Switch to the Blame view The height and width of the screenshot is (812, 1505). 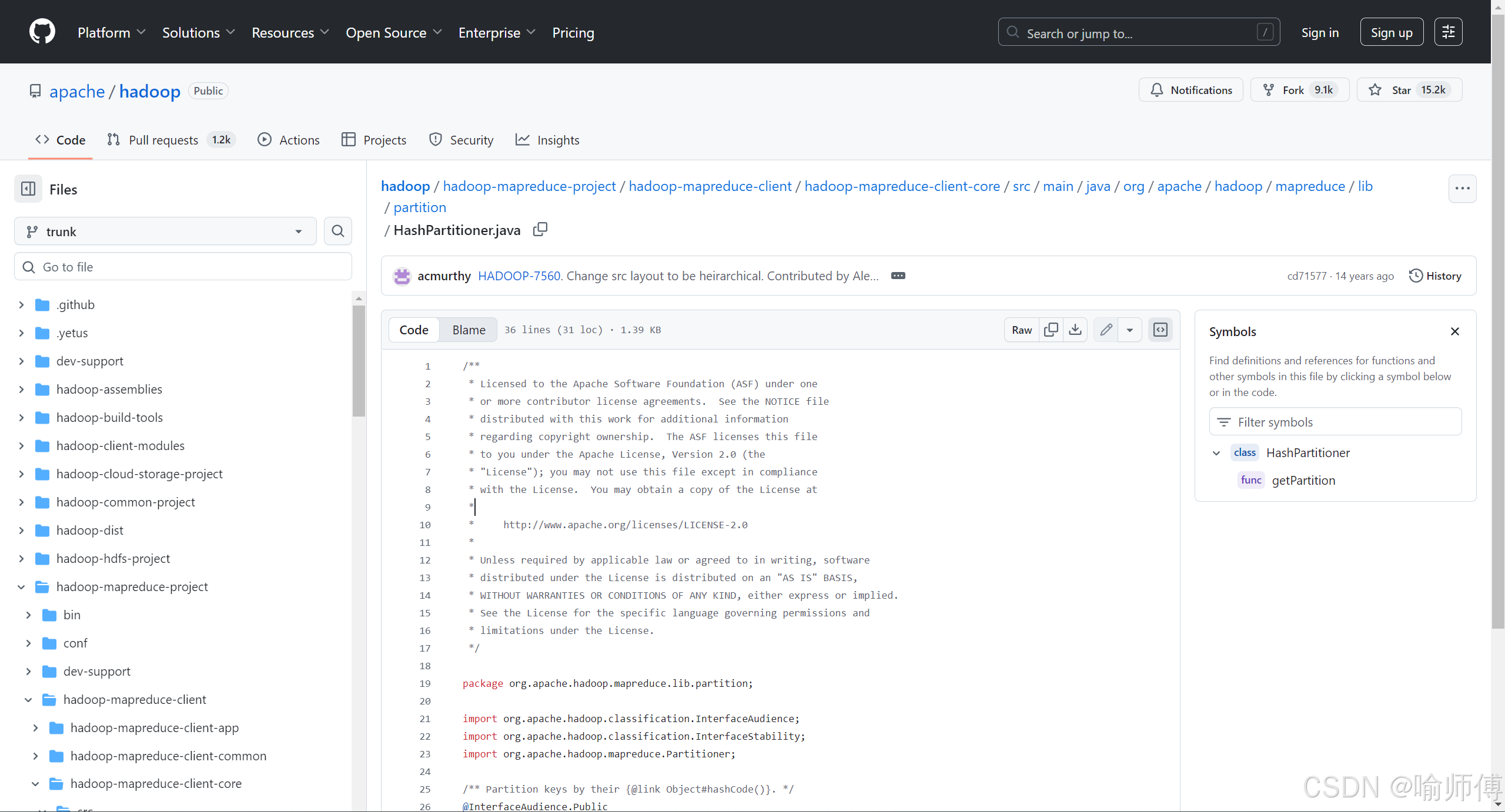point(469,330)
